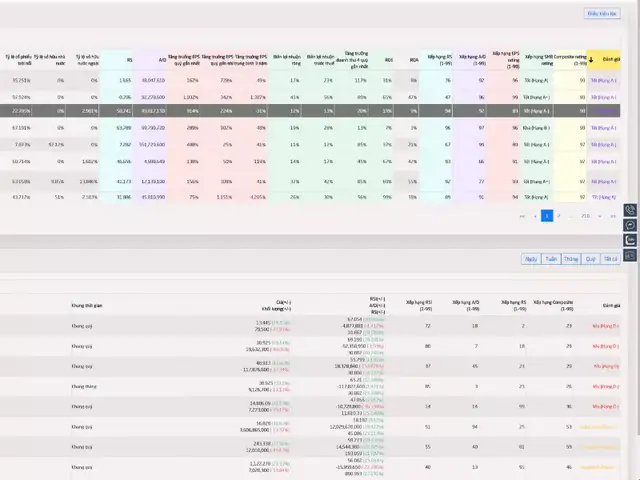This screenshot has width=640, height=480.
Task: Go to the first page arrow
Action: click(x=521, y=215)
